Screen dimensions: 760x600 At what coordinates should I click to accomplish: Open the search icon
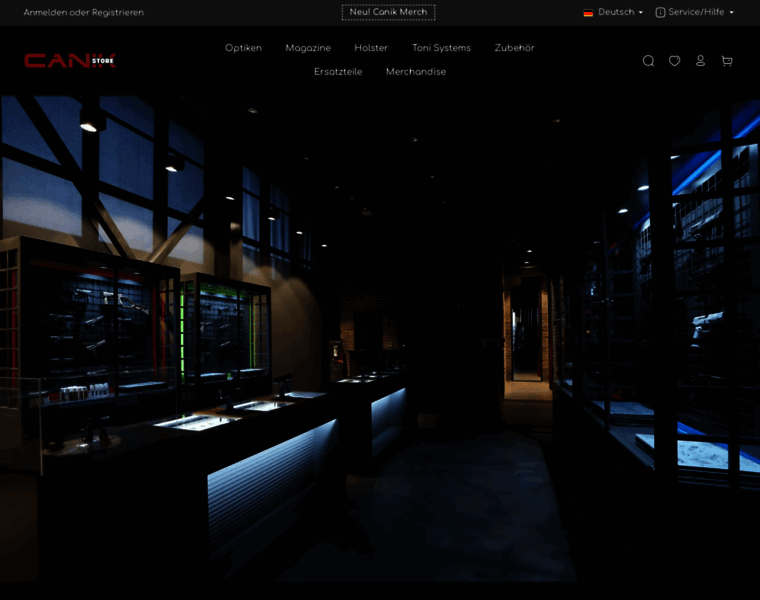pyautogui.click(x=648, y=61)
